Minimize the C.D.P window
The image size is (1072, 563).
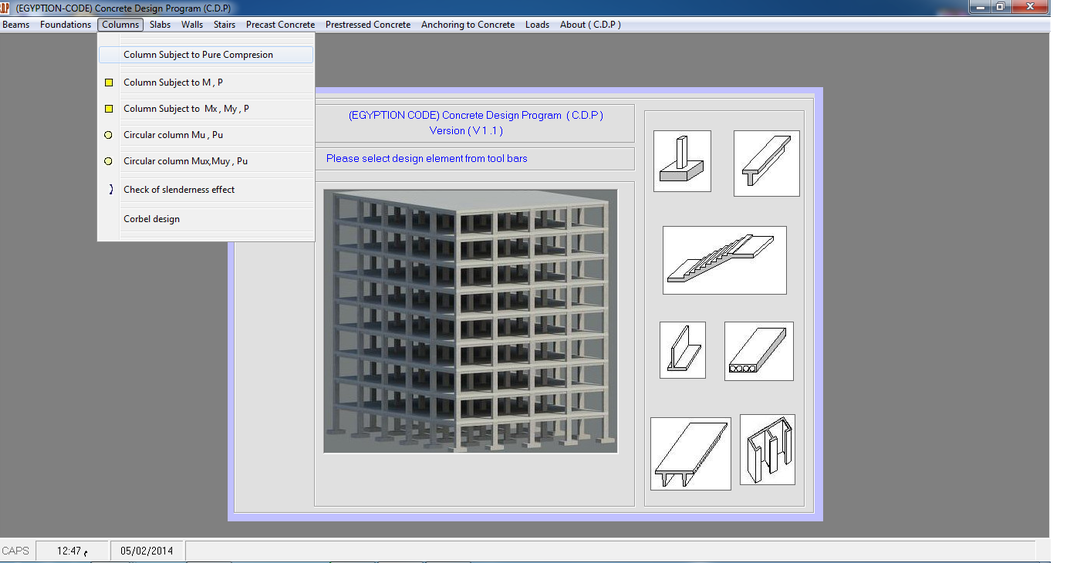pos(979,7)
